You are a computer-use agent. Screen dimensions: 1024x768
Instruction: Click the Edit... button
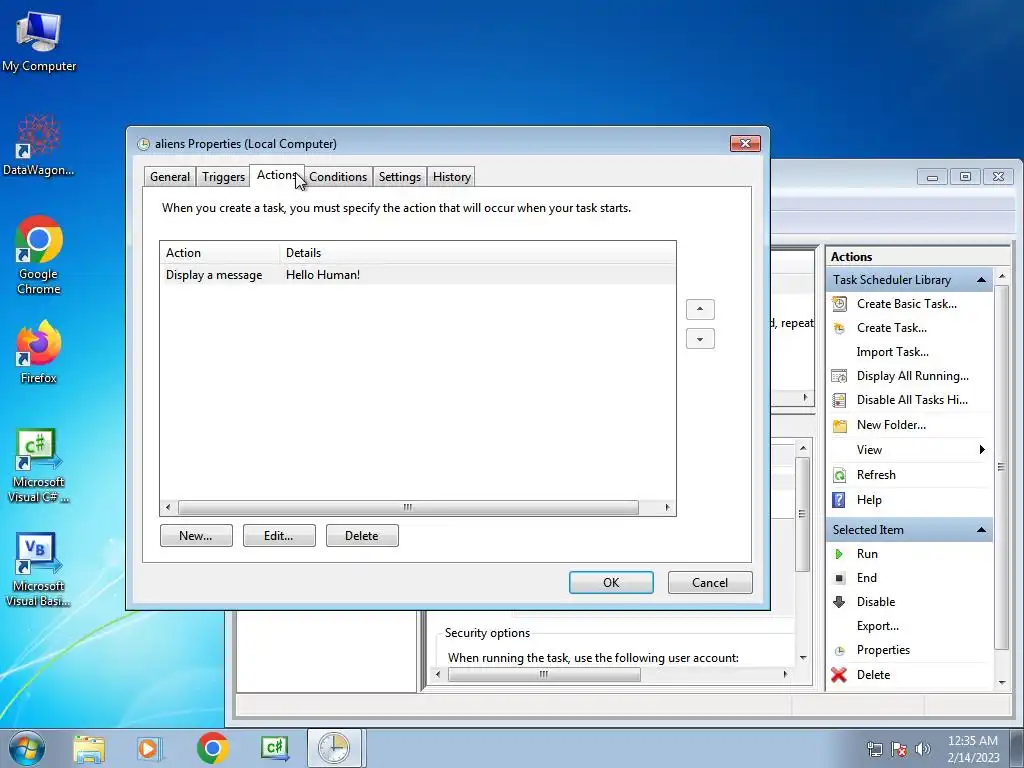279,536
